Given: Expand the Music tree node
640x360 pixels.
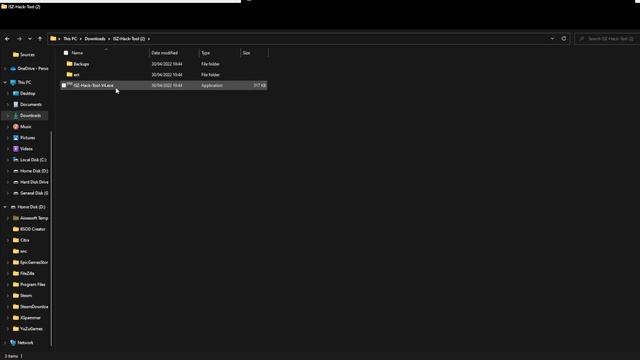Looking at the screenshot, I should pos(8,127).
